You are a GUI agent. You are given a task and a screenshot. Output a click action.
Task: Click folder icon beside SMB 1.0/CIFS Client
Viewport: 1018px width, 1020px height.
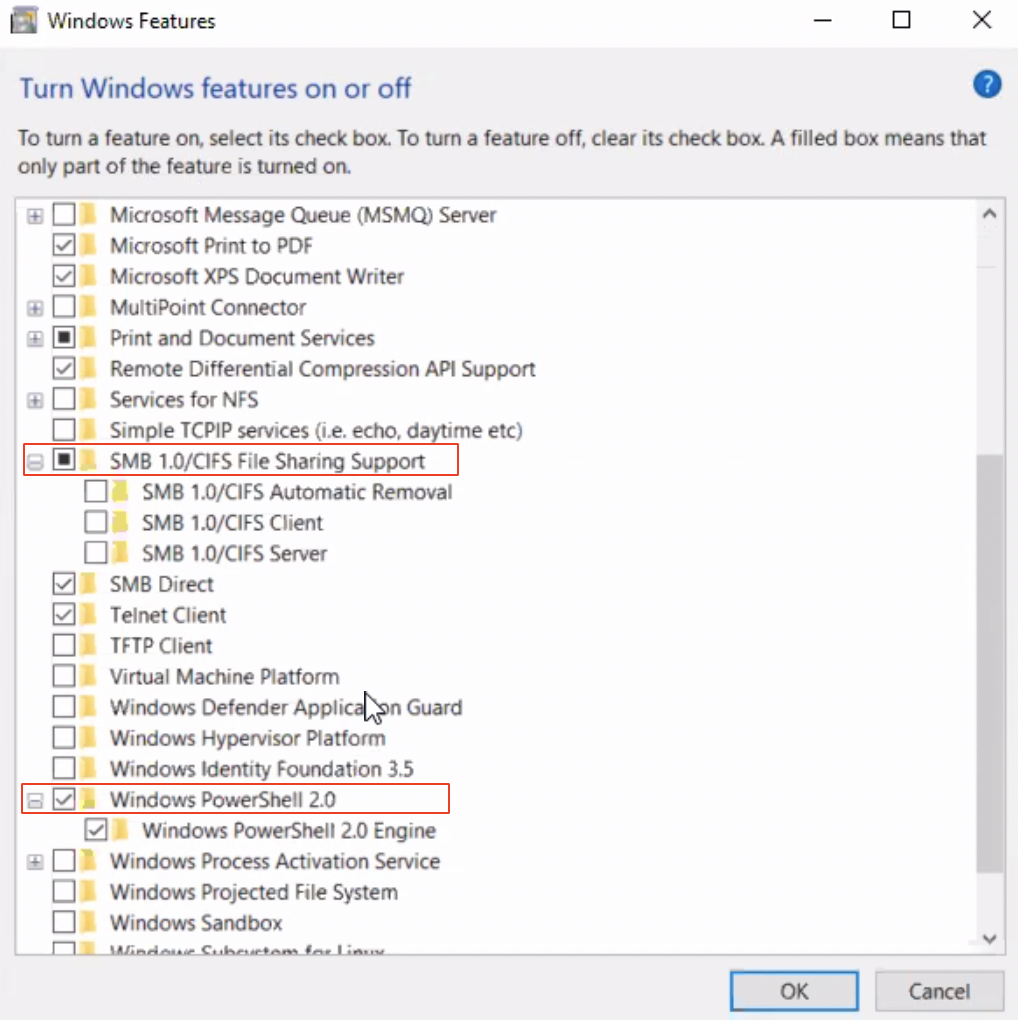tap(120, 522)
